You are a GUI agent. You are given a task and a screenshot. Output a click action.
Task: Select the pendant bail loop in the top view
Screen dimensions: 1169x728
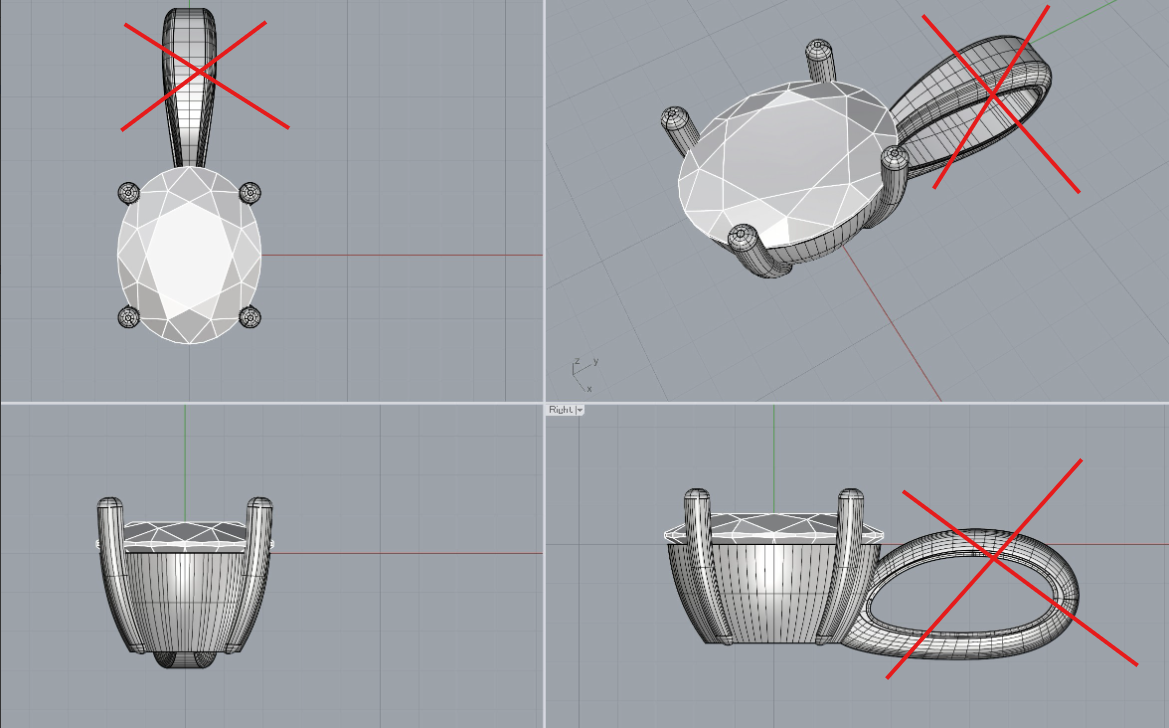pos(189,87)
